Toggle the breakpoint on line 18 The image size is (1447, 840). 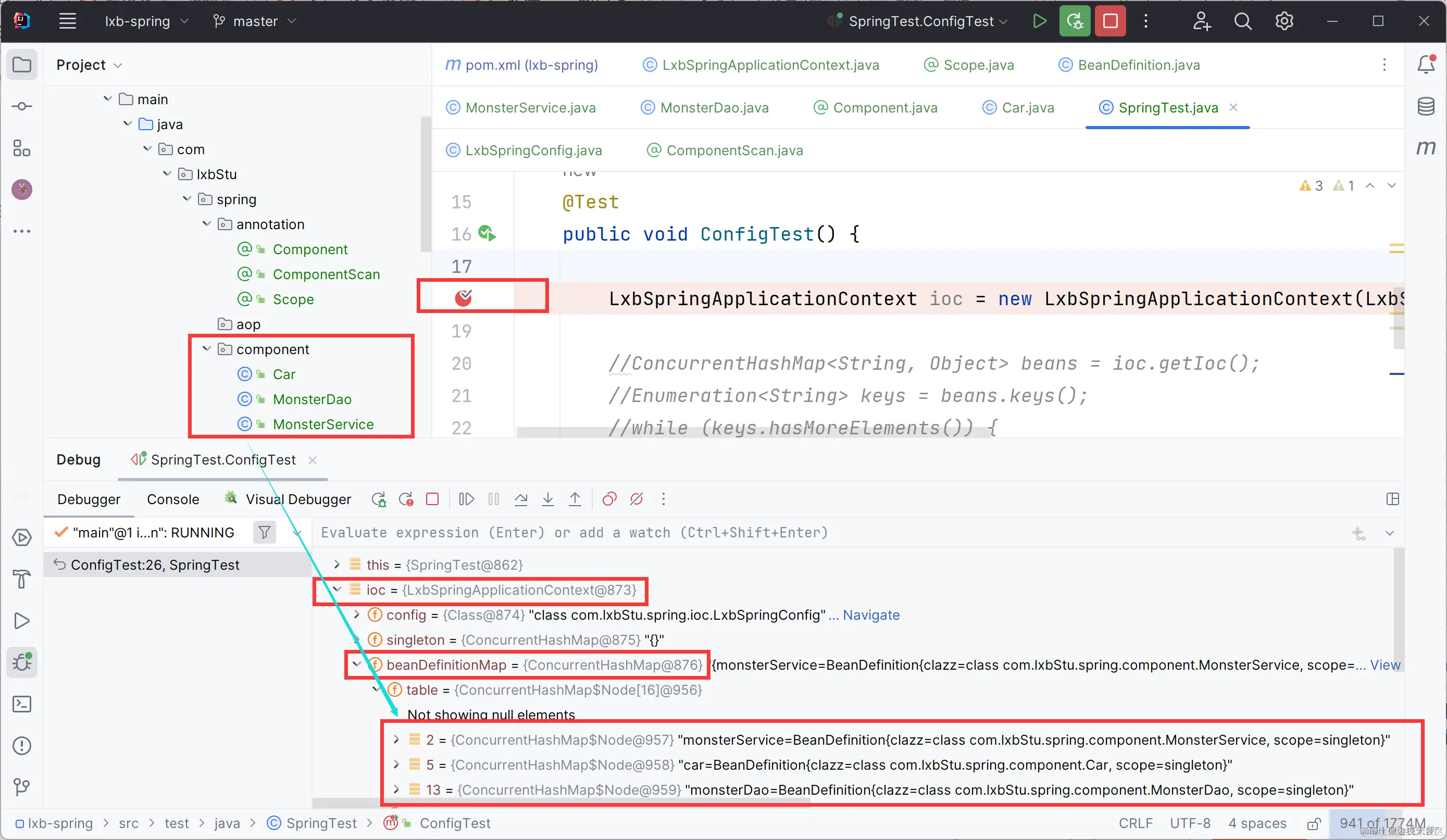[463, 297]
